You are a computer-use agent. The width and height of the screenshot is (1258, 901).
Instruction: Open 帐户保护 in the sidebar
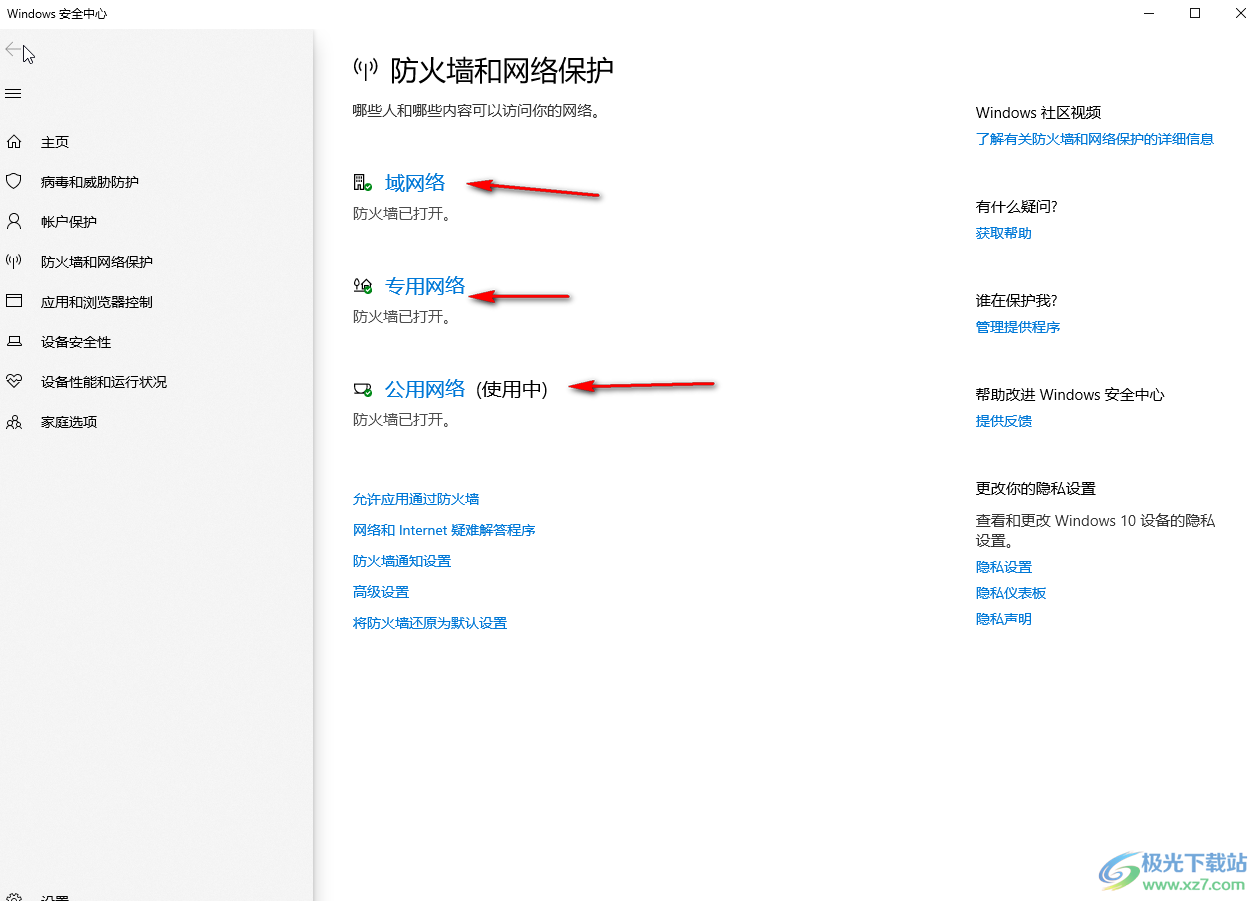click(69, 222)
